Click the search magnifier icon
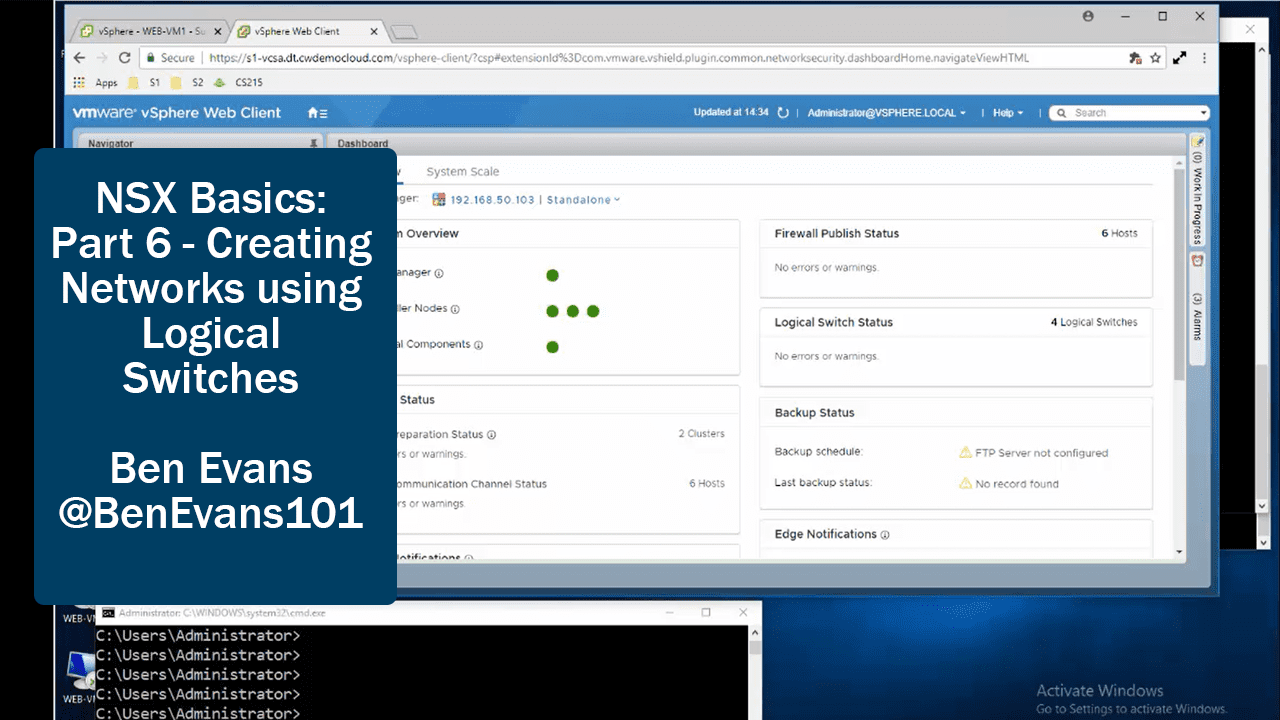The width and height of the screenshot is (1280, 720). coord(1061,112)
